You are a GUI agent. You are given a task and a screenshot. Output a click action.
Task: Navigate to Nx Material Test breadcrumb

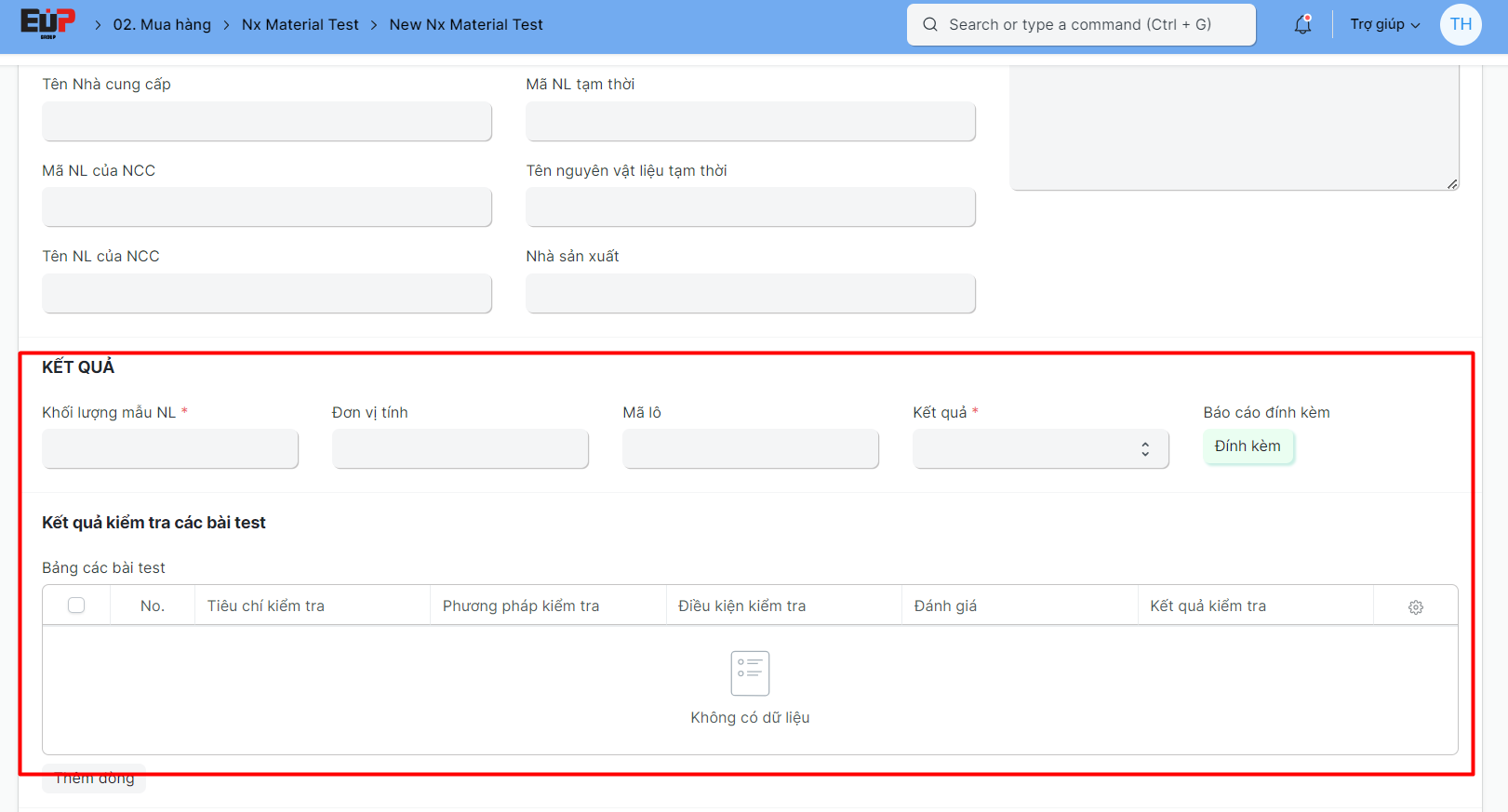300,25
